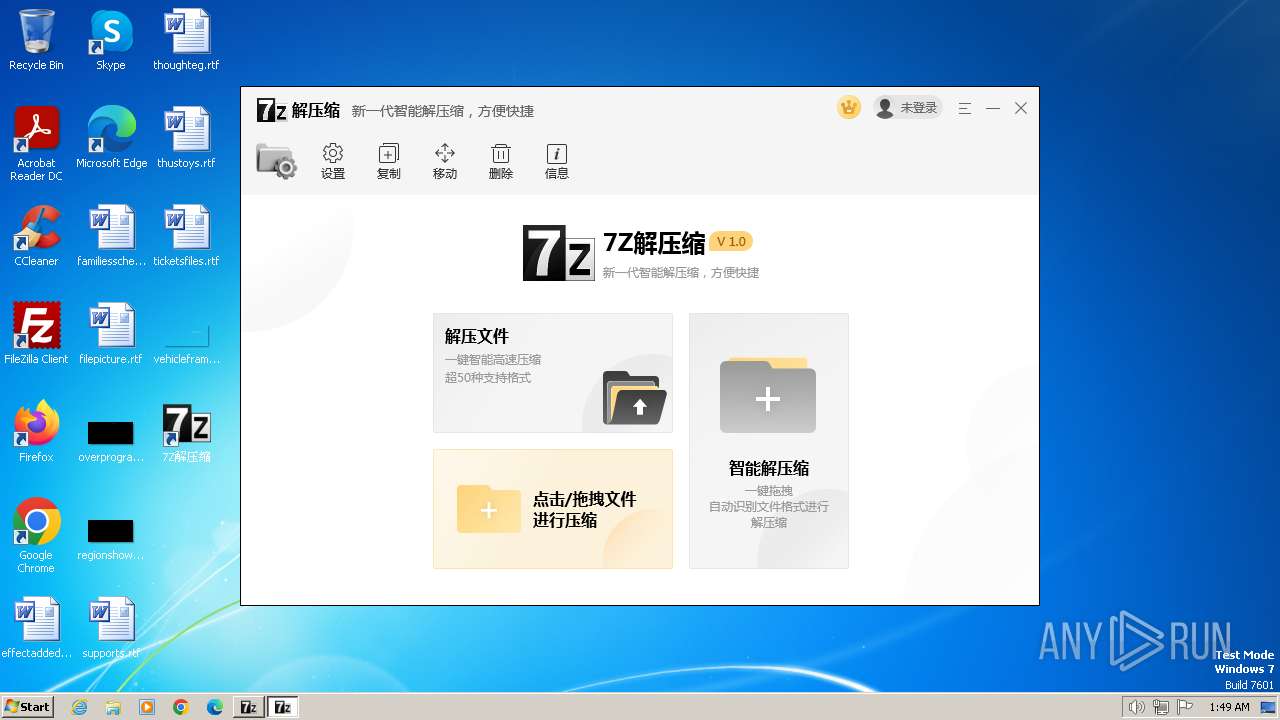Select regionshow... desktop item
Screen dimensions: 1280x720
click(x=111, y=538)
